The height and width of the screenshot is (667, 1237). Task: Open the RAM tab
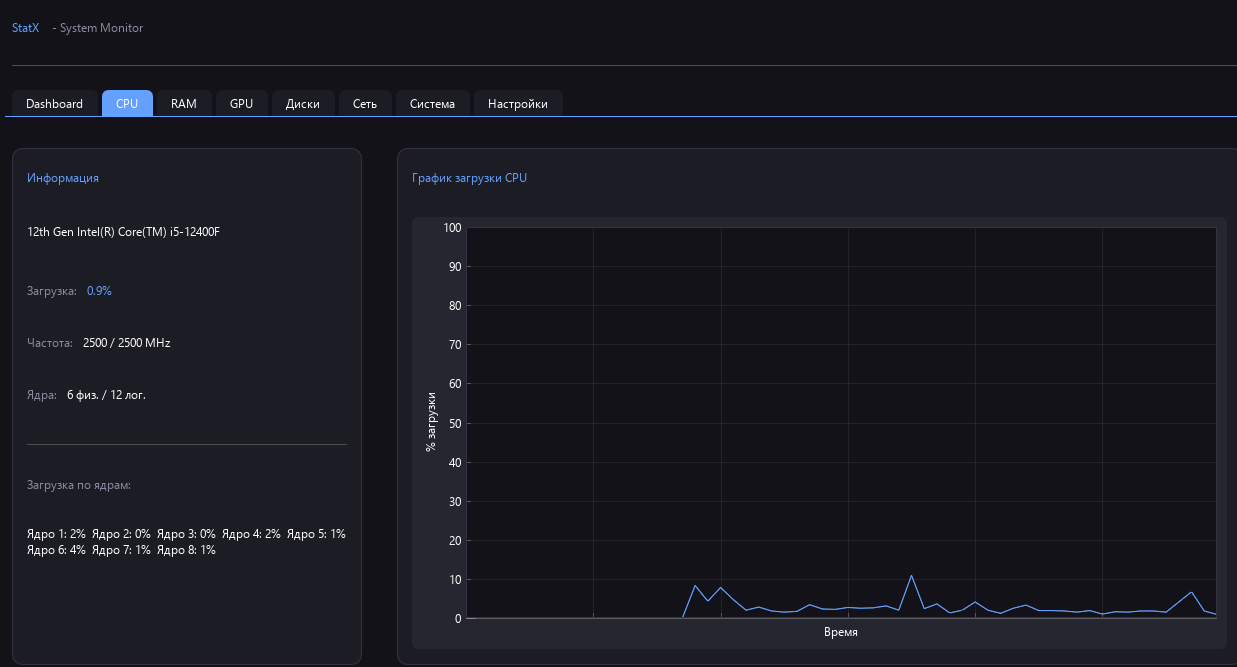[x=184, y=103]
